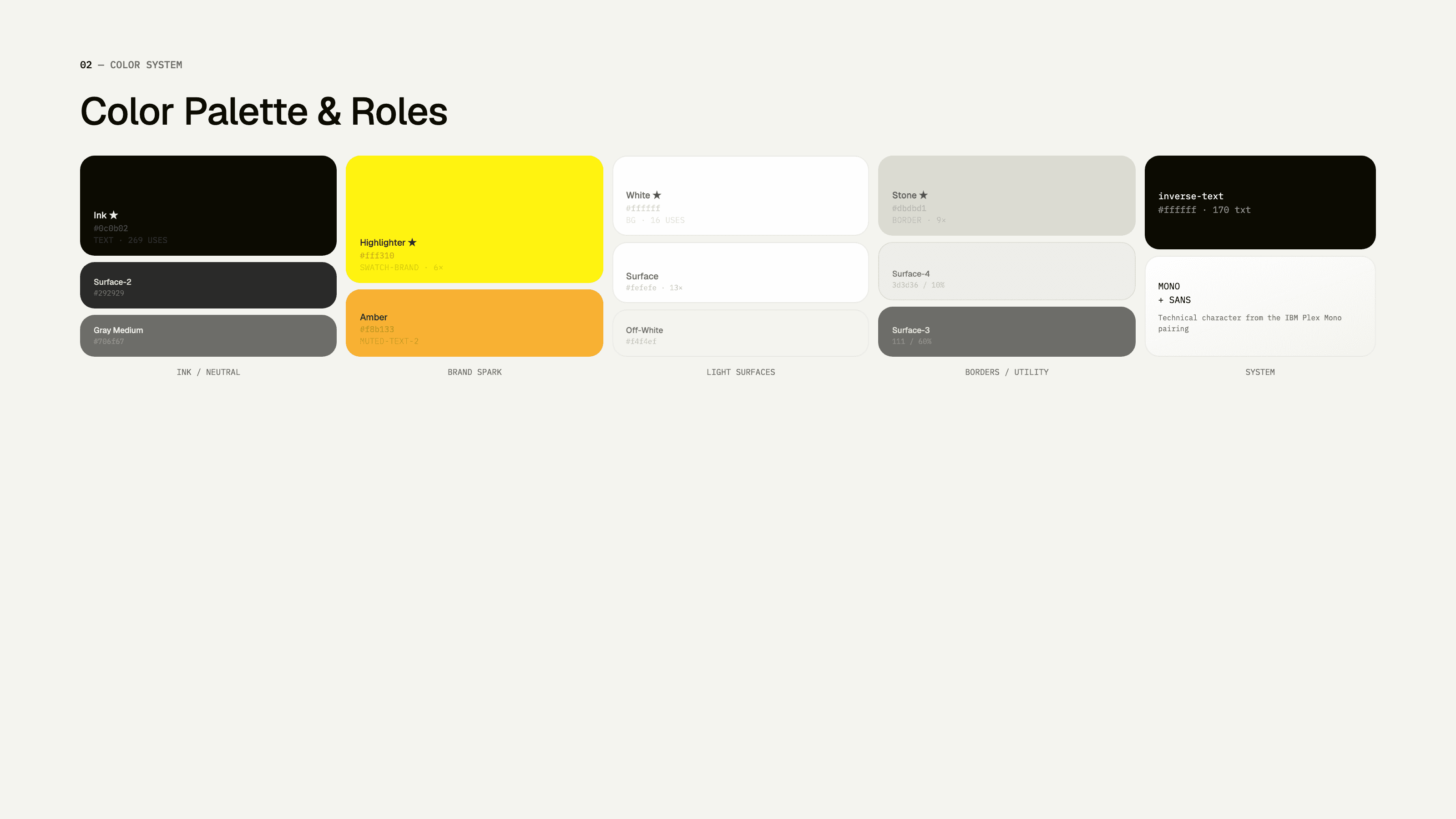Image resolution: width=1456 pixels, height=819 pixels.
Task: Click the 'LIGHT SURFACES' column label
Action: tap(740, 372)
